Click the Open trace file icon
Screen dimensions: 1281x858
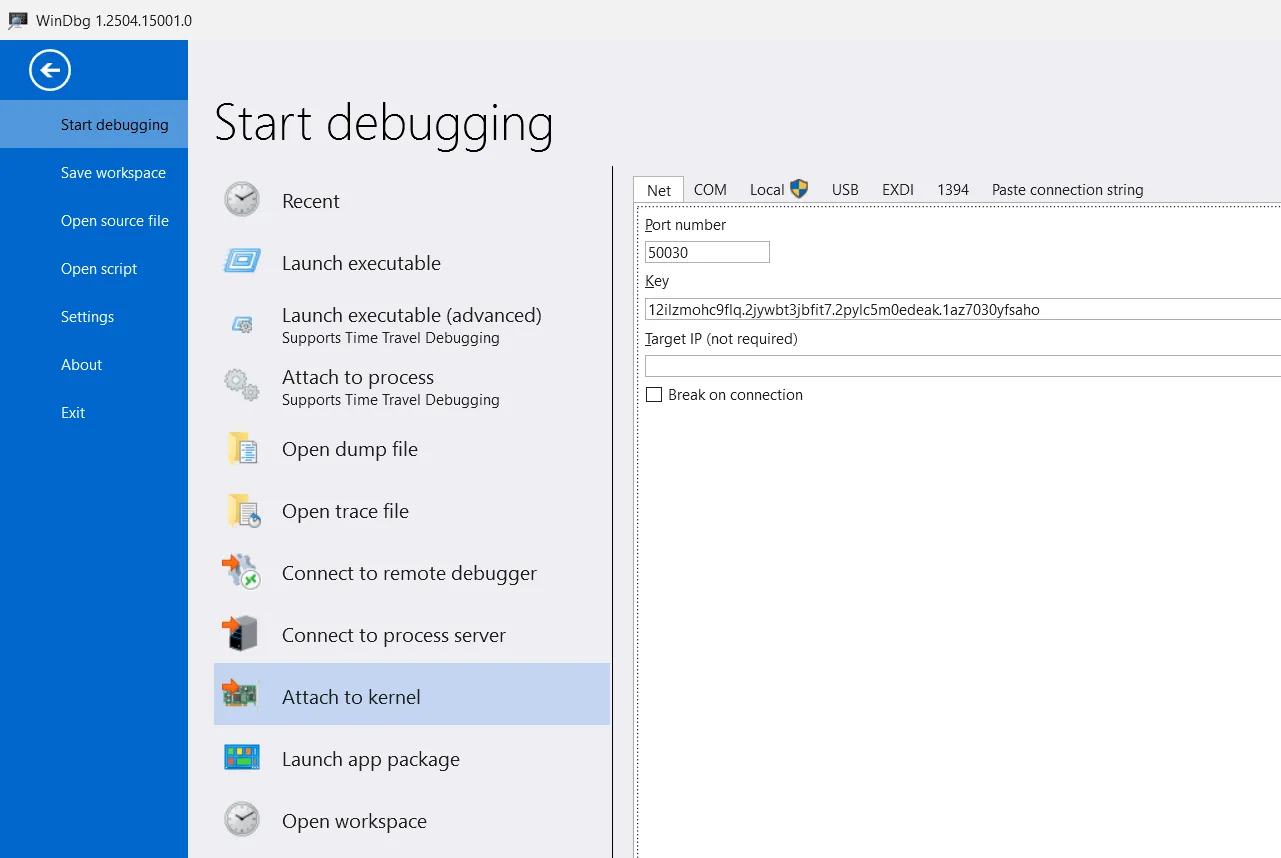pyautogui.click(x=241, y=510)
